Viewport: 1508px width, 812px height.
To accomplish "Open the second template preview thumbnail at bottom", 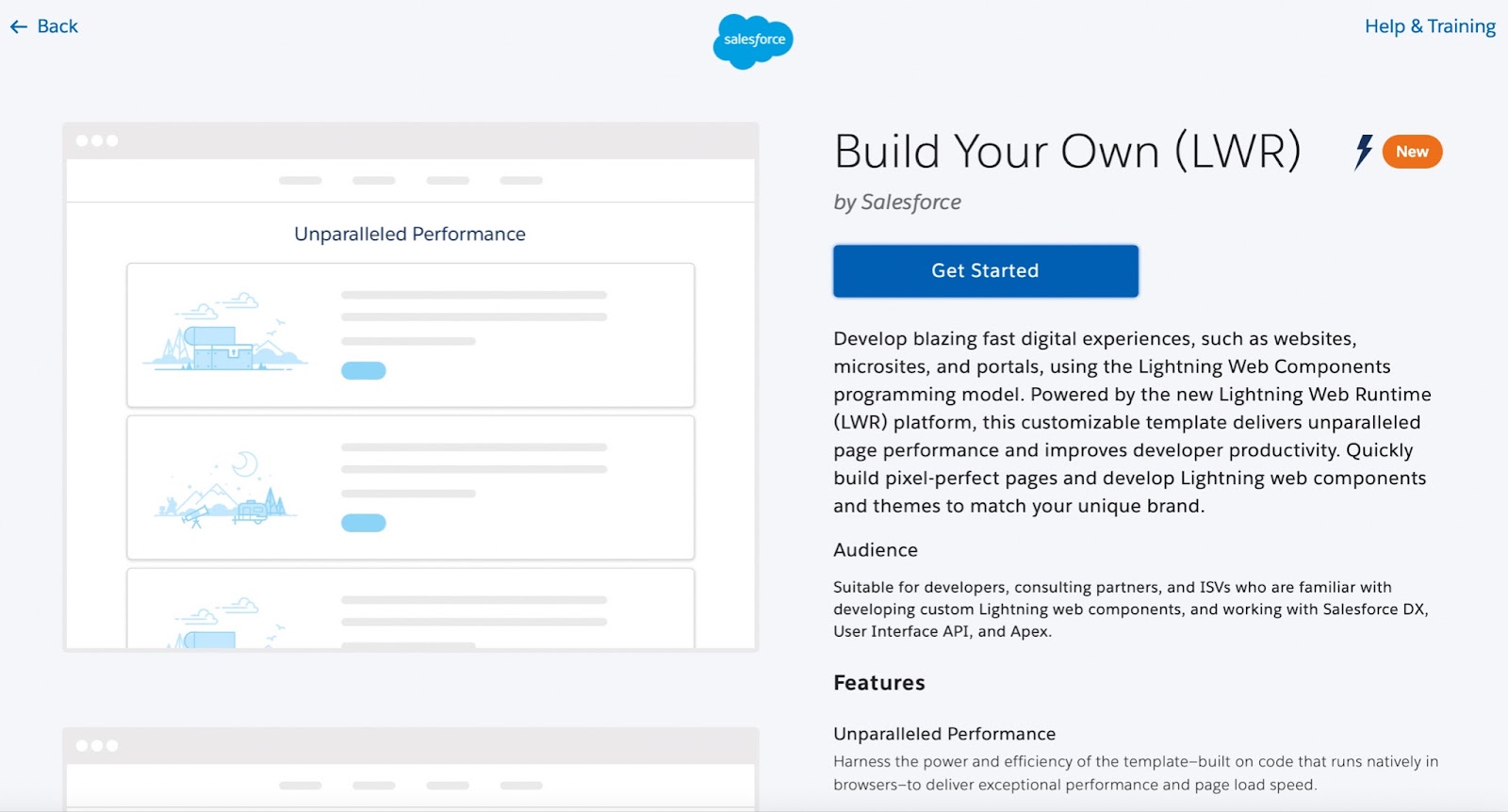I will (411, 769).
